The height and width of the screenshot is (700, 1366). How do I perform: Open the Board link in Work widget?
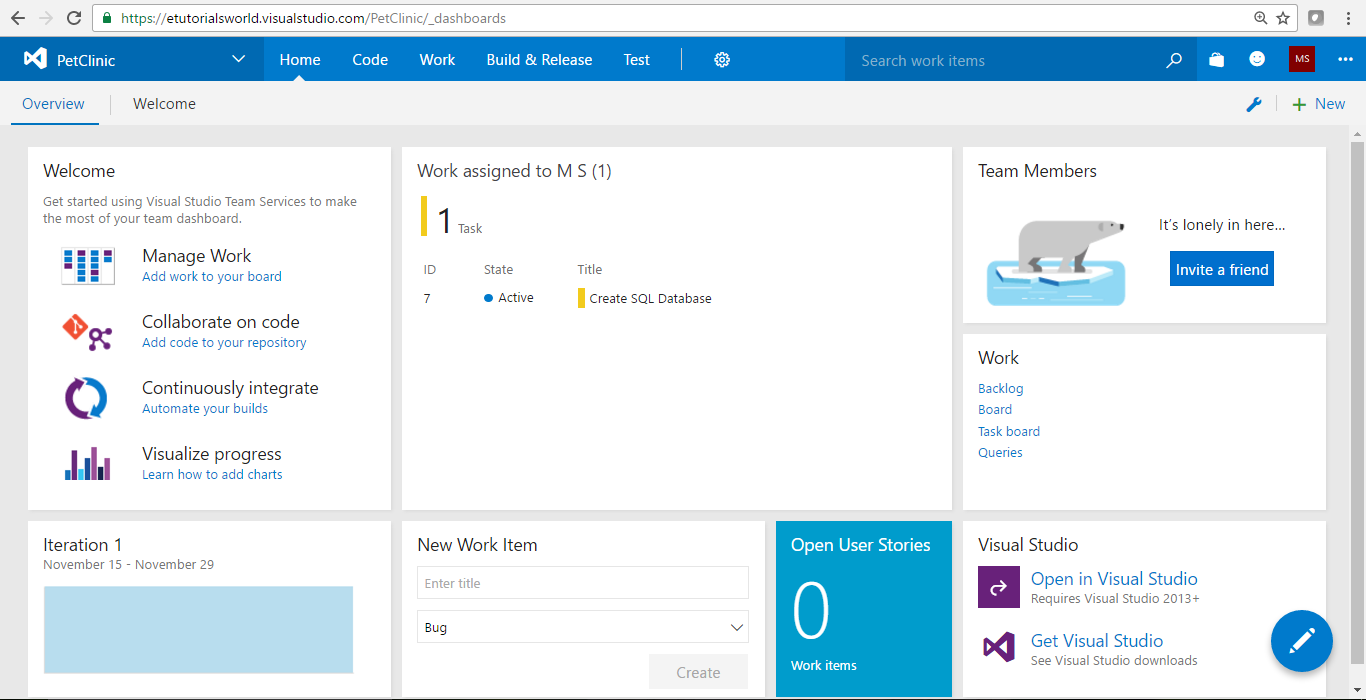[x=995, y=410]
